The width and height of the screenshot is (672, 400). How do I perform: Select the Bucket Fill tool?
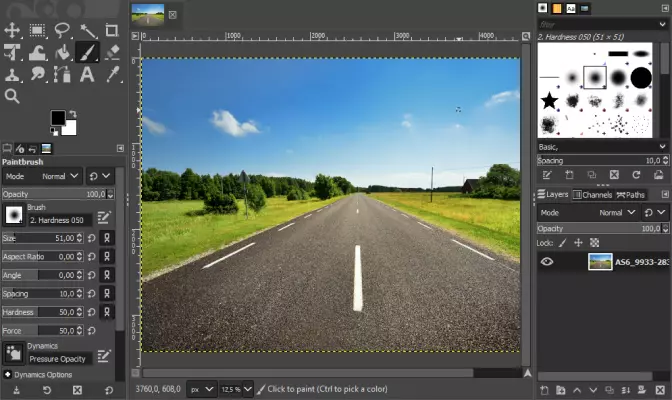coord(62,53)
